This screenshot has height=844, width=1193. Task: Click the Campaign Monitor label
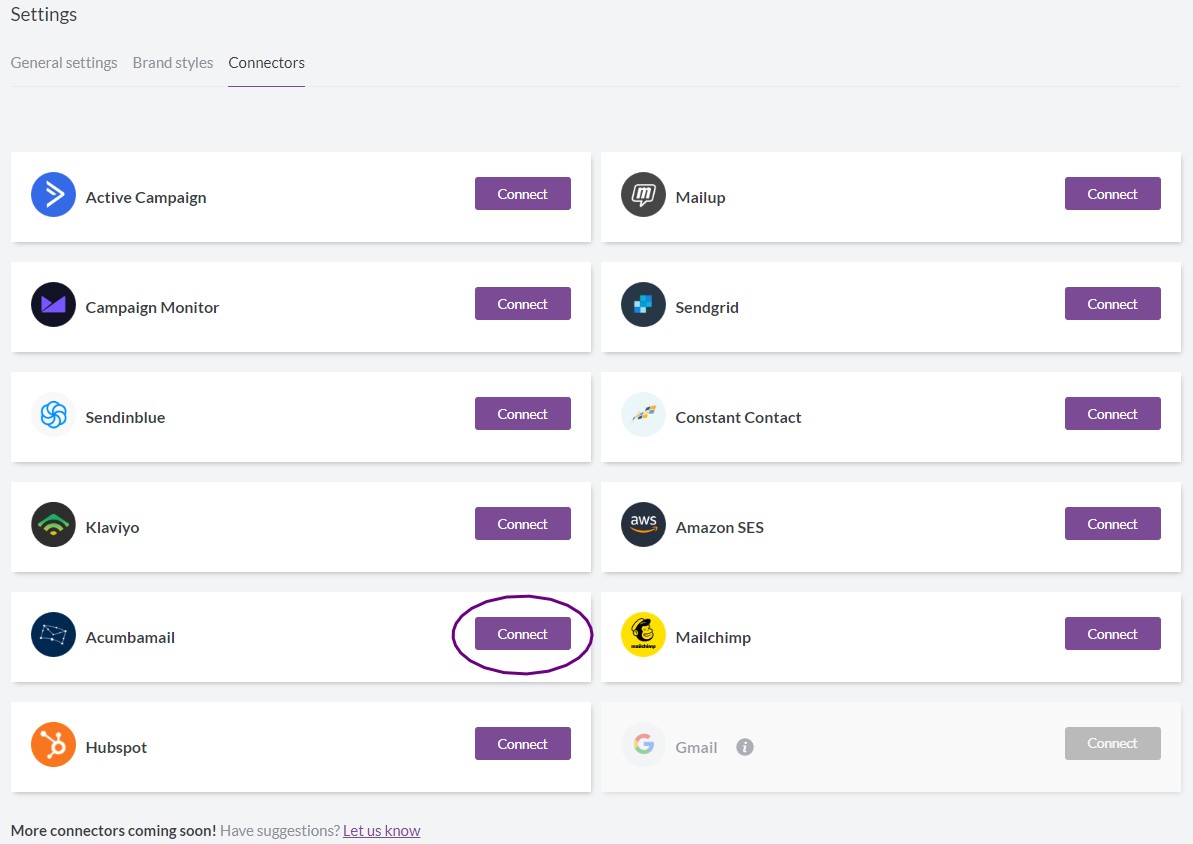pyautogui.click(x=152, y=307)
